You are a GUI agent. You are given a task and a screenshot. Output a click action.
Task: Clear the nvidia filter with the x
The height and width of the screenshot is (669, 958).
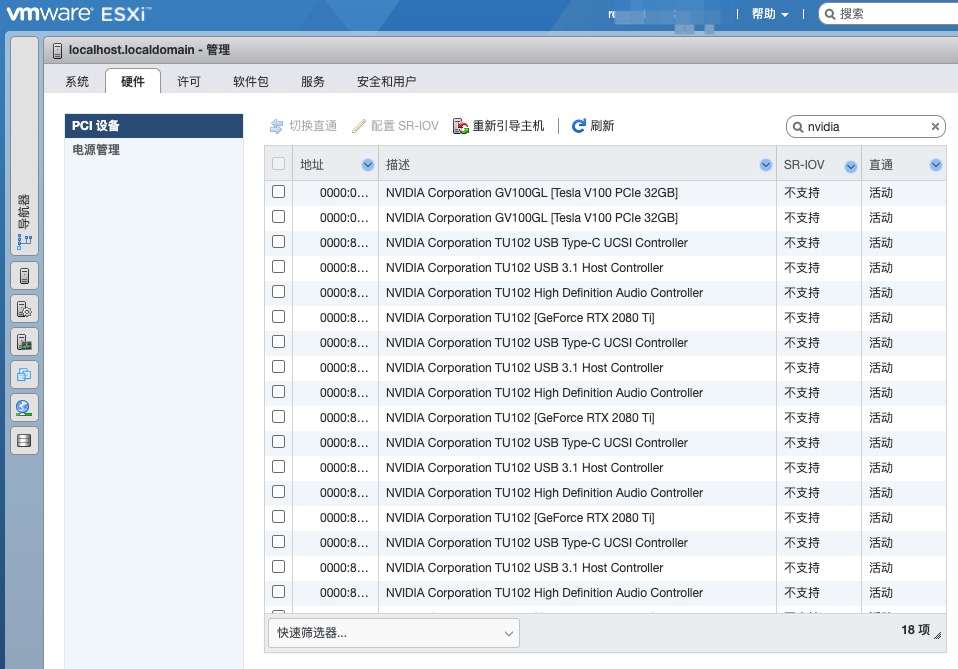(935, 126)
